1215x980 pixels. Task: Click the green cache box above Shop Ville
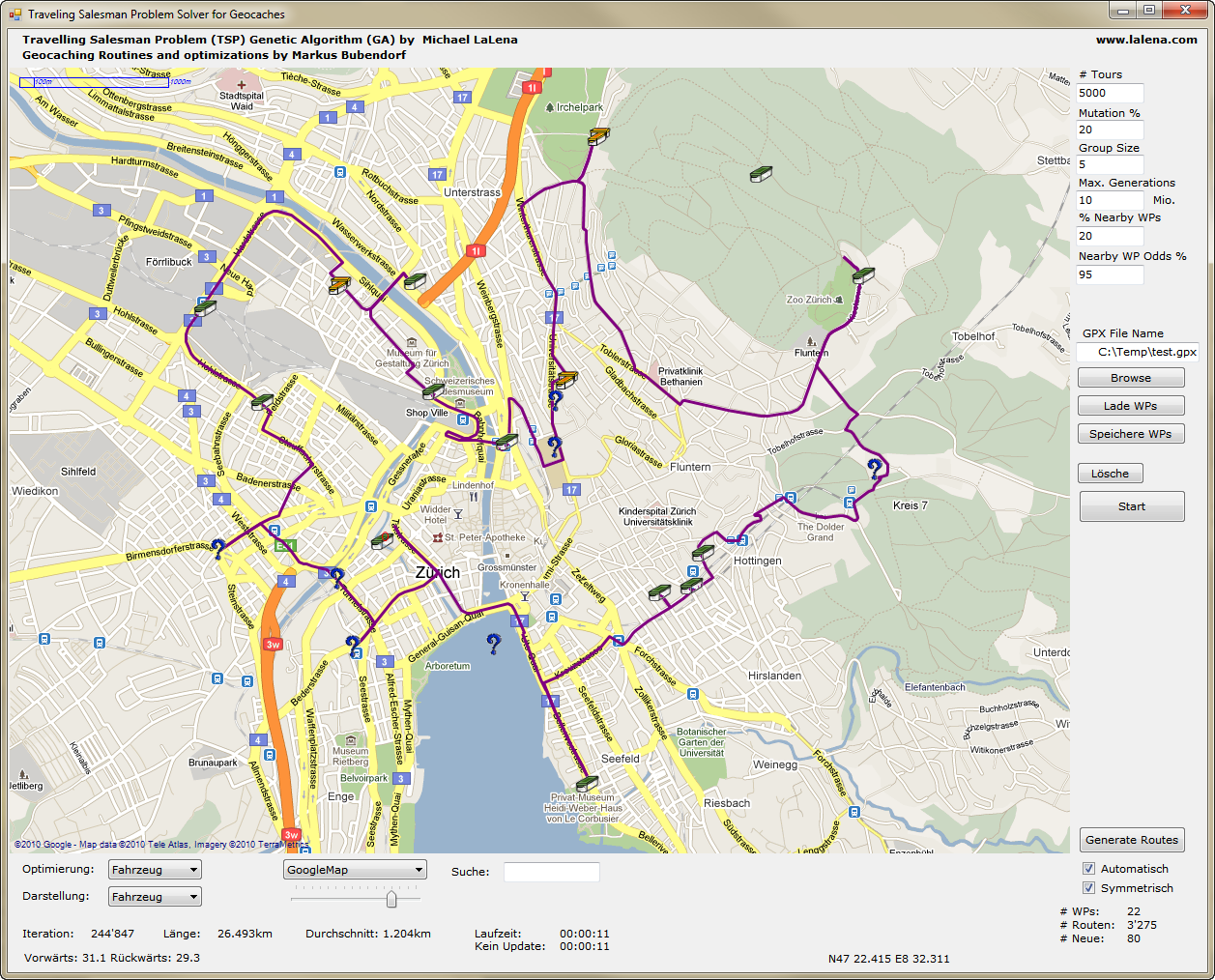click(x=433, y=391)
